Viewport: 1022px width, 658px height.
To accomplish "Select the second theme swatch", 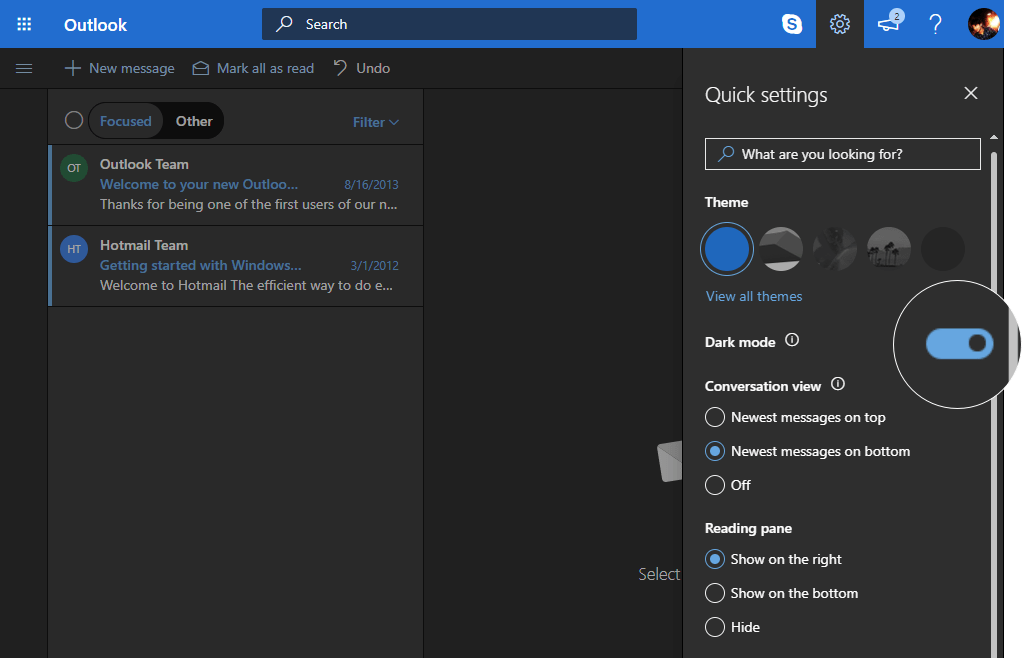I will click(x=780, y=248).
